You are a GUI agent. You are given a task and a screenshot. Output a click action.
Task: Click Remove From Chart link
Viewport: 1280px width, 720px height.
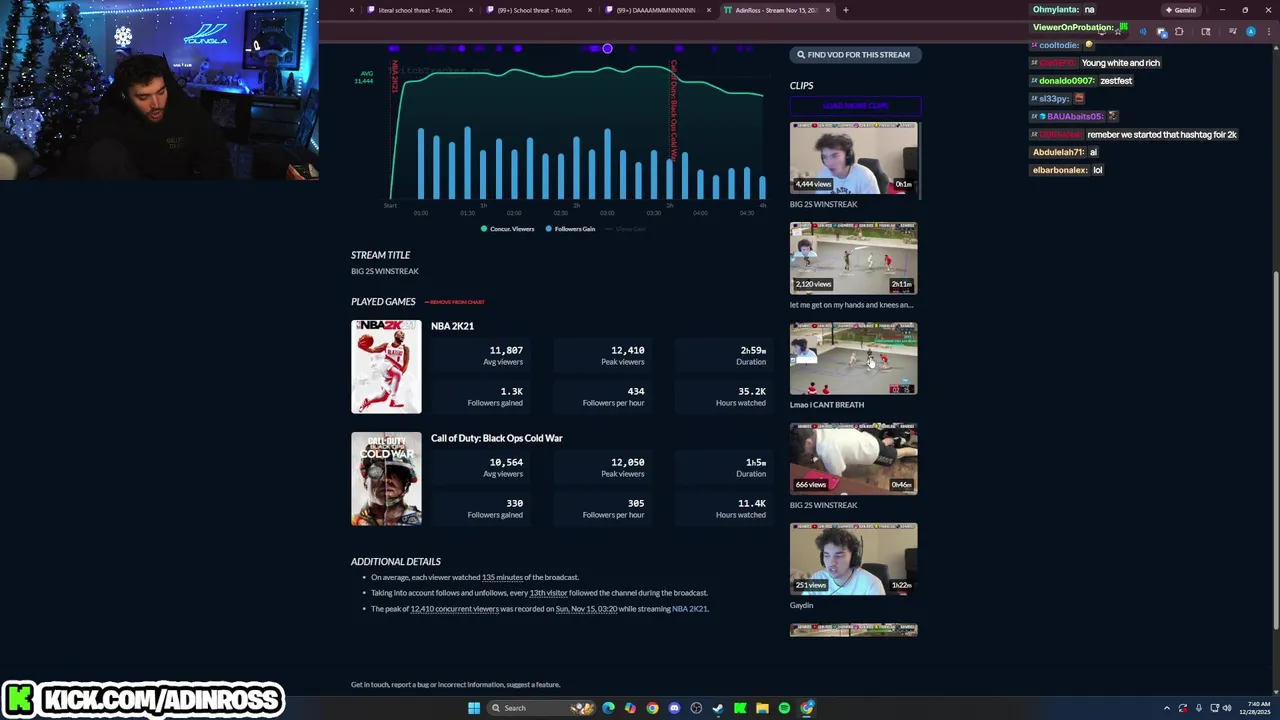click(455, 302)
